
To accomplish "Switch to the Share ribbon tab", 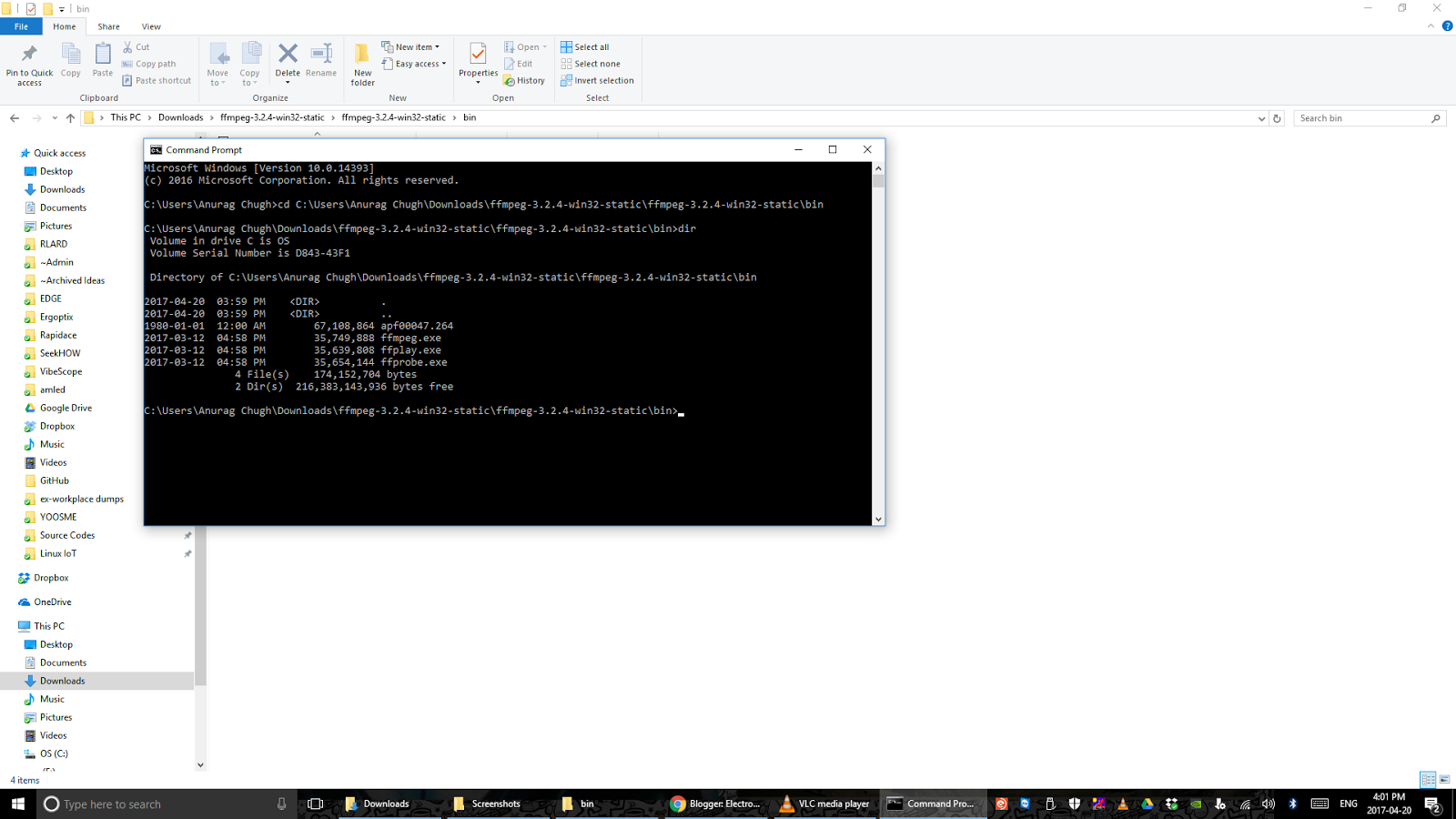I will click(x=108, y=26).
